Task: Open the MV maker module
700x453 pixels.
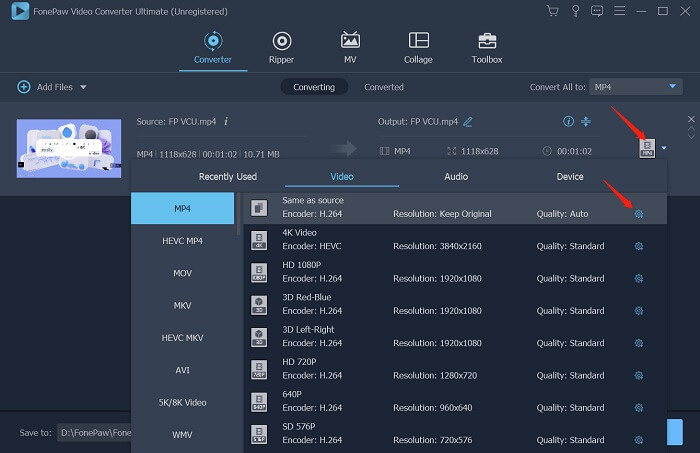Action: point(350,47)
